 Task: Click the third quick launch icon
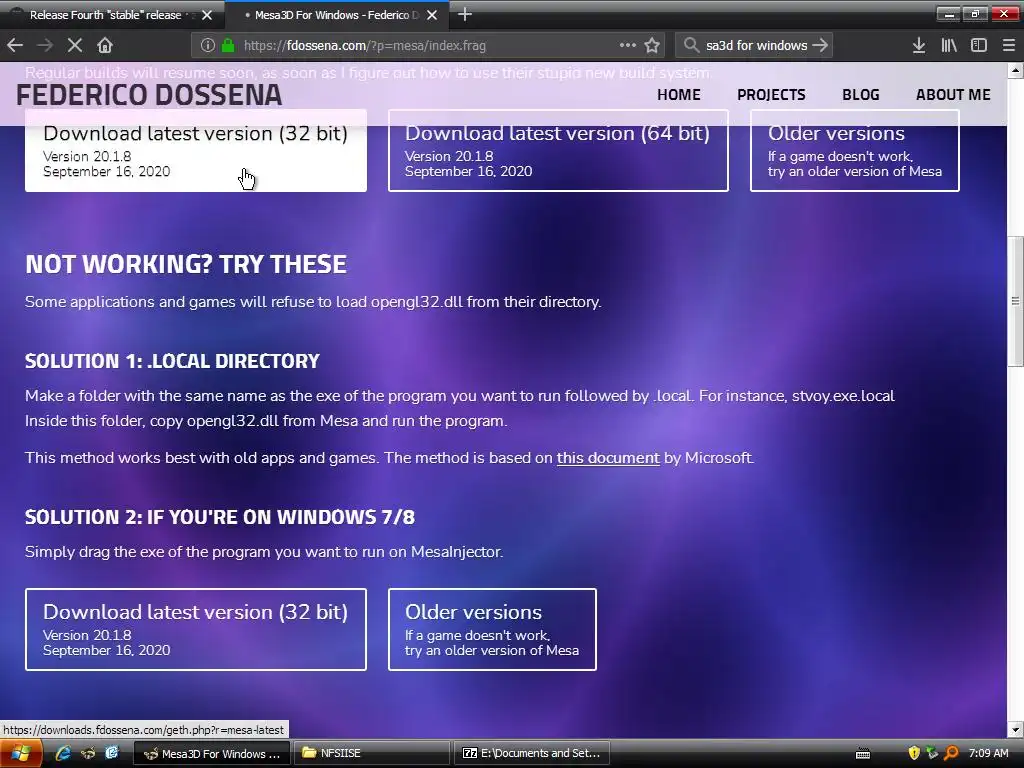(x=112, y=753)
